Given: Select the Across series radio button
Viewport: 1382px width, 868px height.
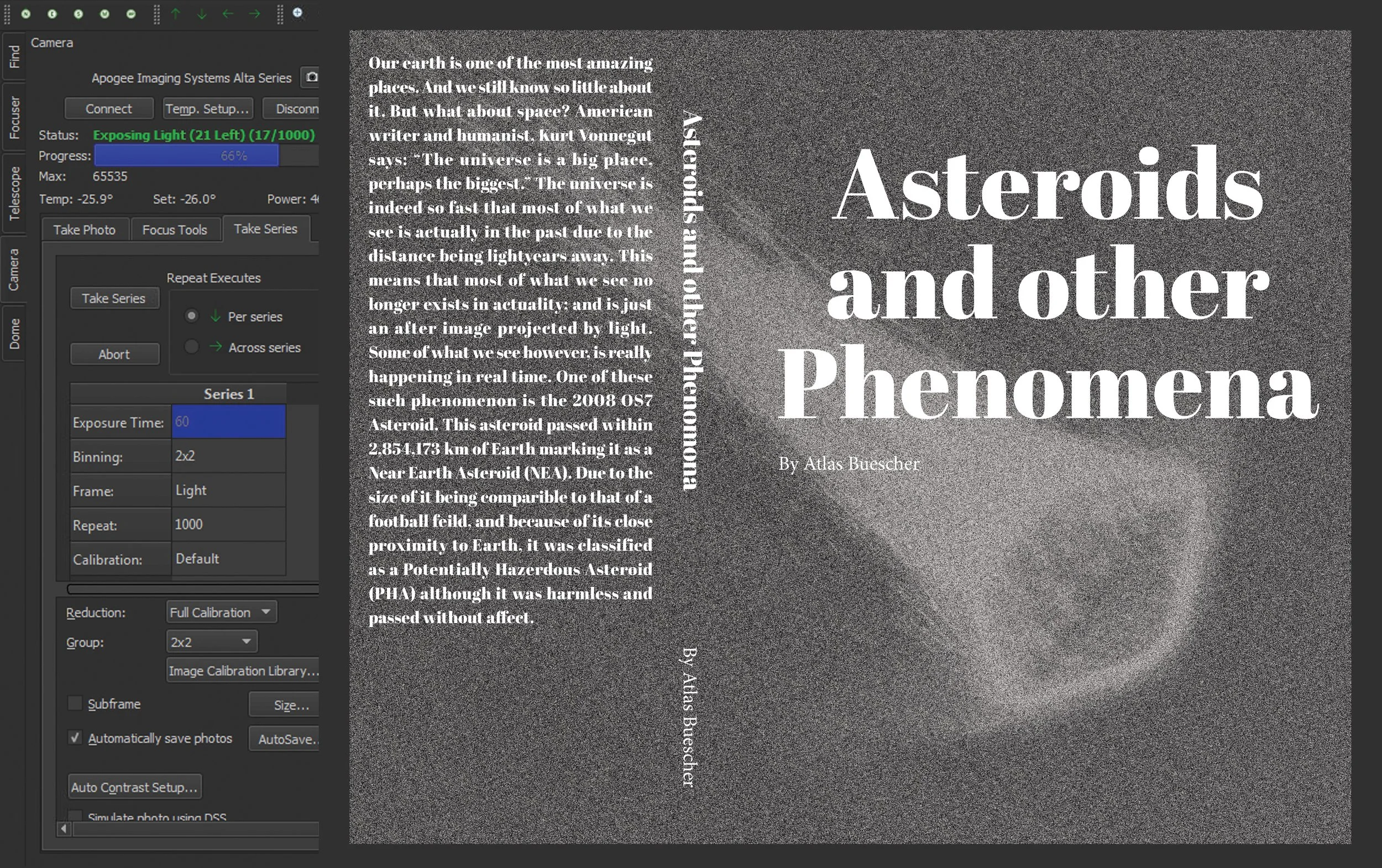Looking at the screenshot, I should (192, 346).
